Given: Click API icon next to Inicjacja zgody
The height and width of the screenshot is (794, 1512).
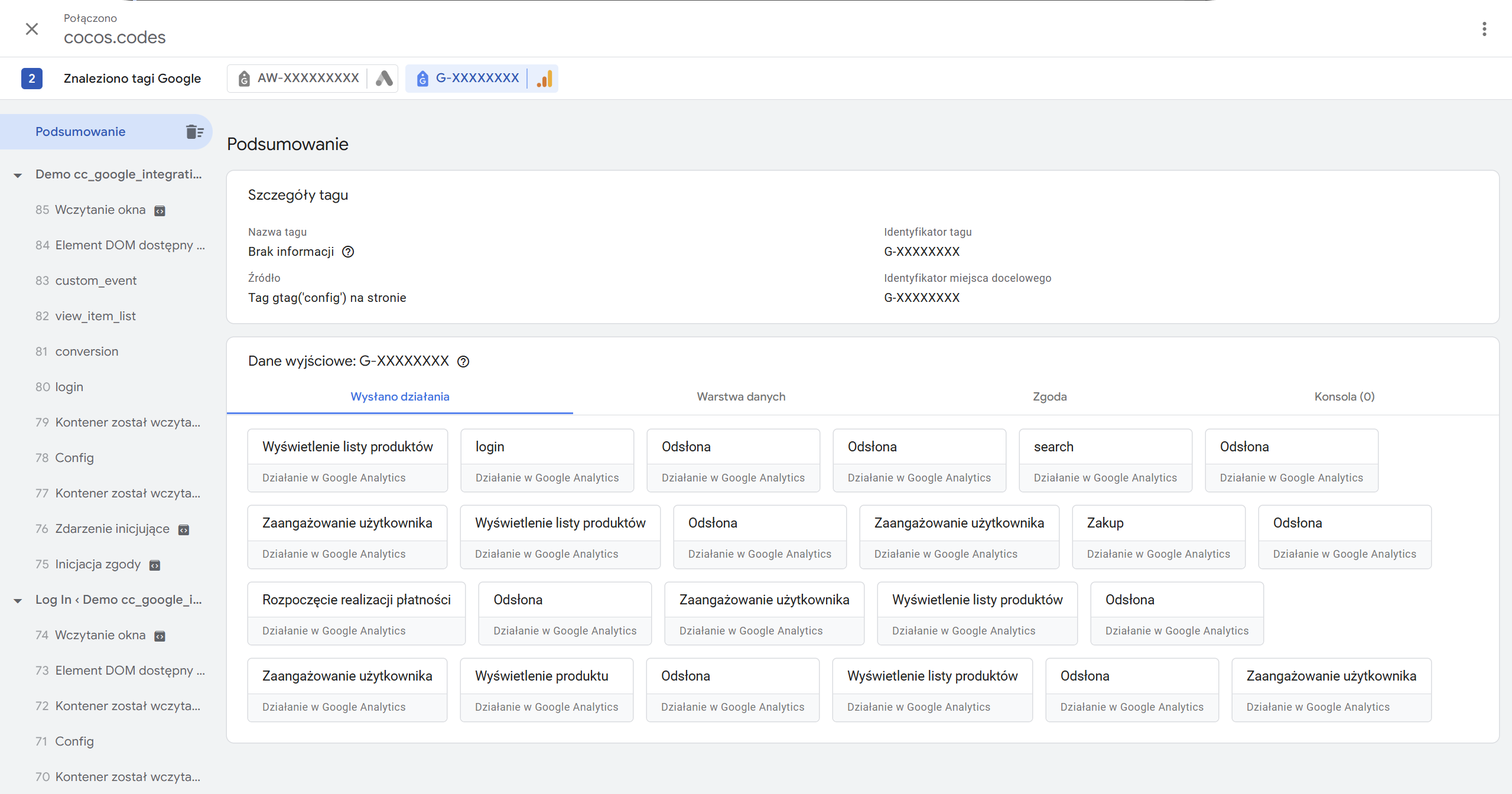Looking at the screenshot, I should point(155,565).
